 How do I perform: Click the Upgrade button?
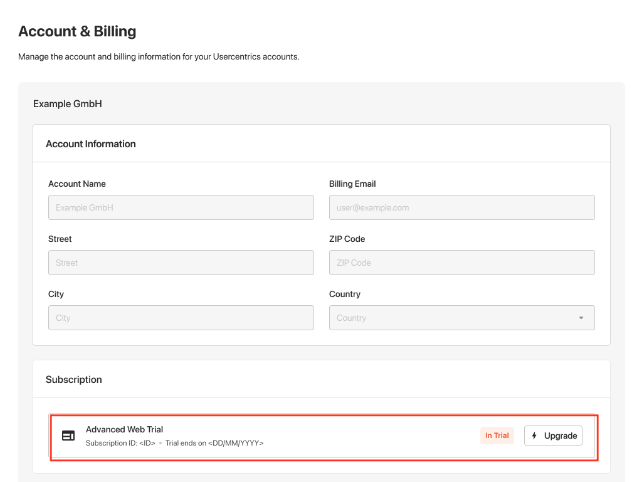click(x=553, y=436)
